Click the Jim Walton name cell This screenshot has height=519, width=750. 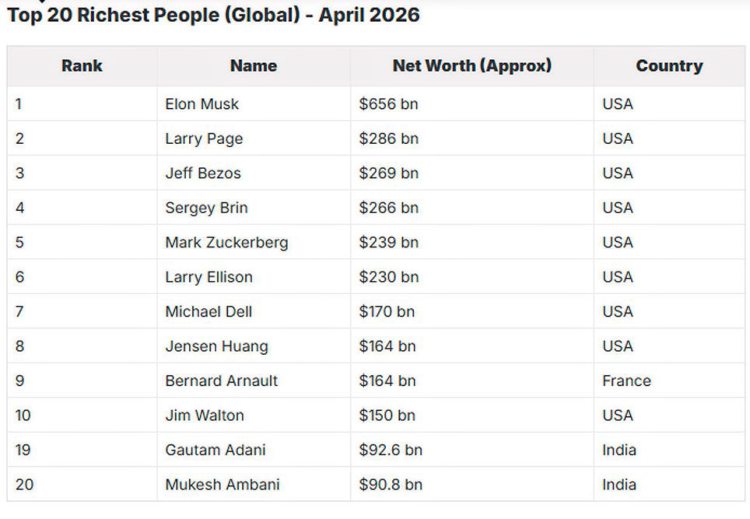click(x=204, y=415)
